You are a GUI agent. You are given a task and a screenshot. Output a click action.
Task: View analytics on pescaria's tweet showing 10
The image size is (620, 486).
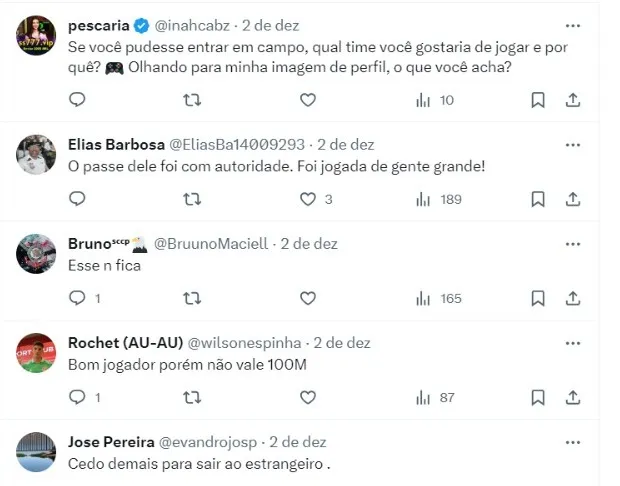(x=435, y=100)
